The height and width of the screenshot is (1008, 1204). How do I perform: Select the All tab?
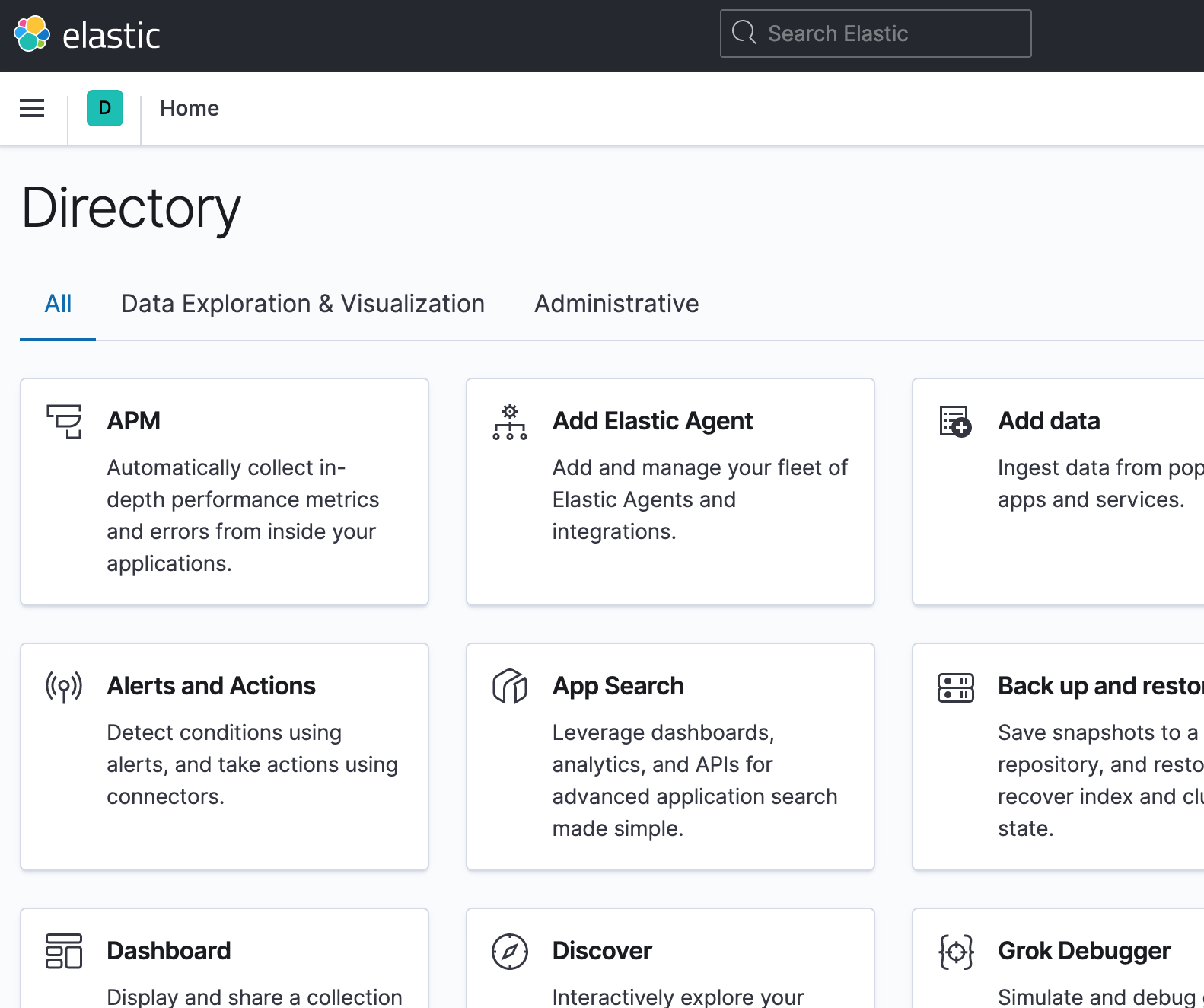click(58, 304)
